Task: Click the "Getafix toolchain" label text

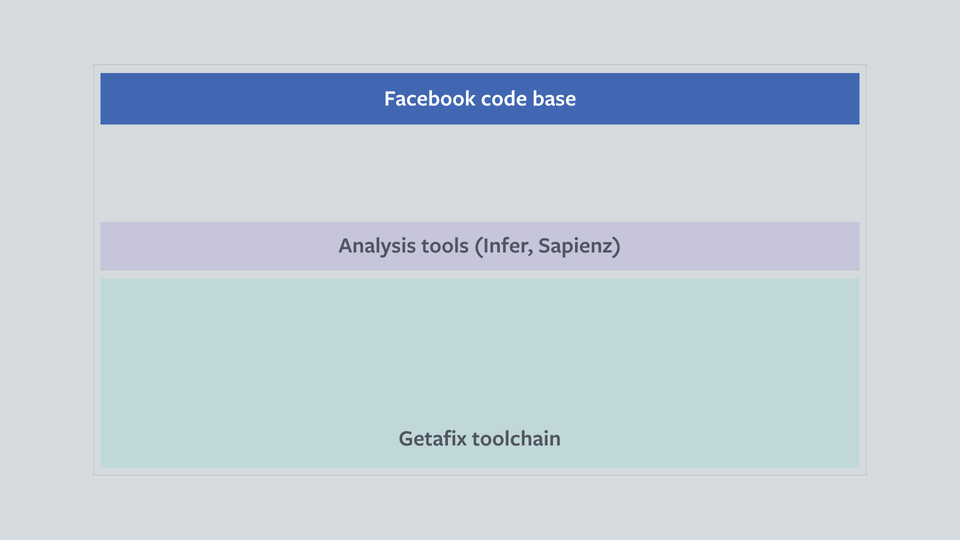Action: pos(479,438)
